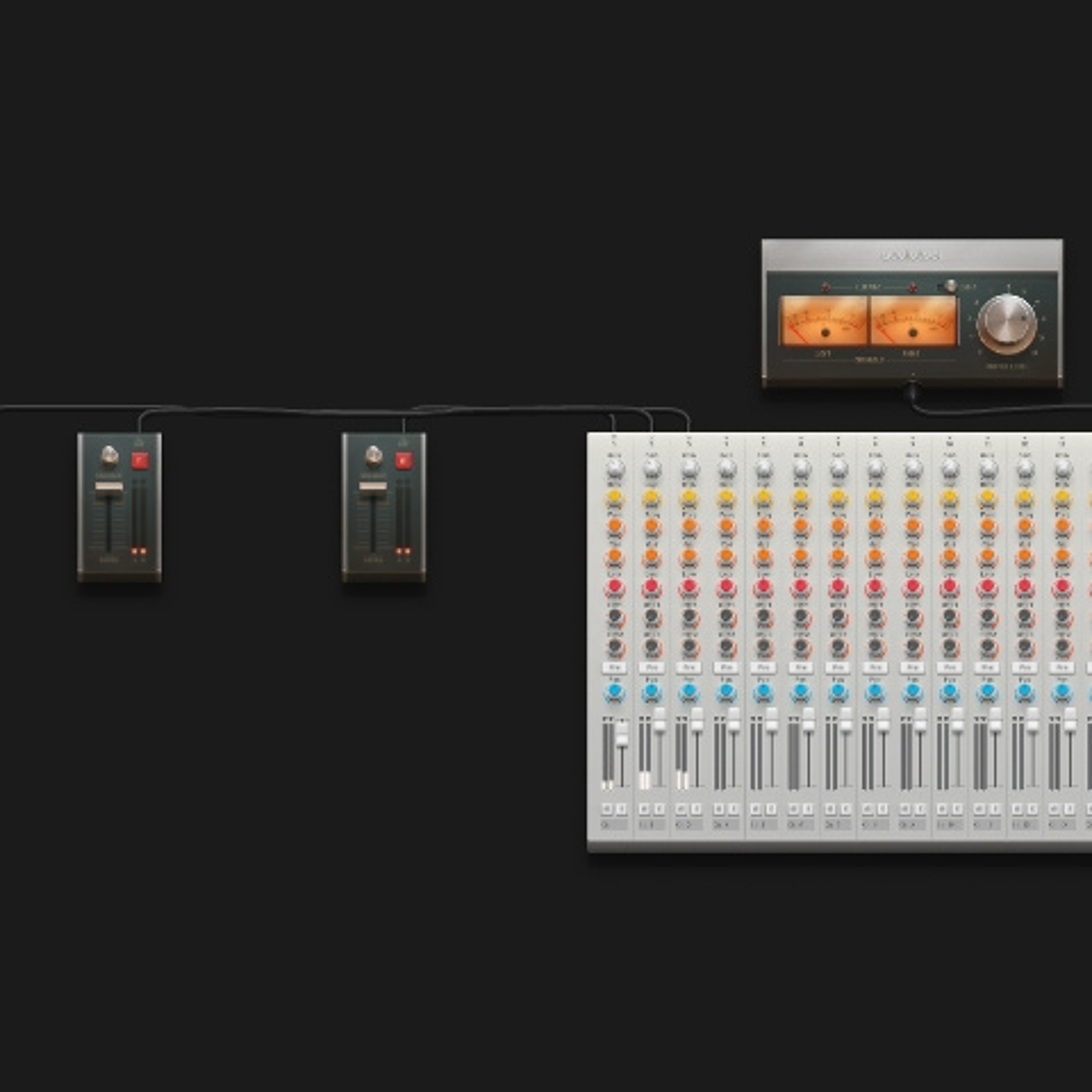Viewport: 1092px width, 1092px height.
Task: Click the yellow knob on the mixer's first channel
Action: [614, 497]
